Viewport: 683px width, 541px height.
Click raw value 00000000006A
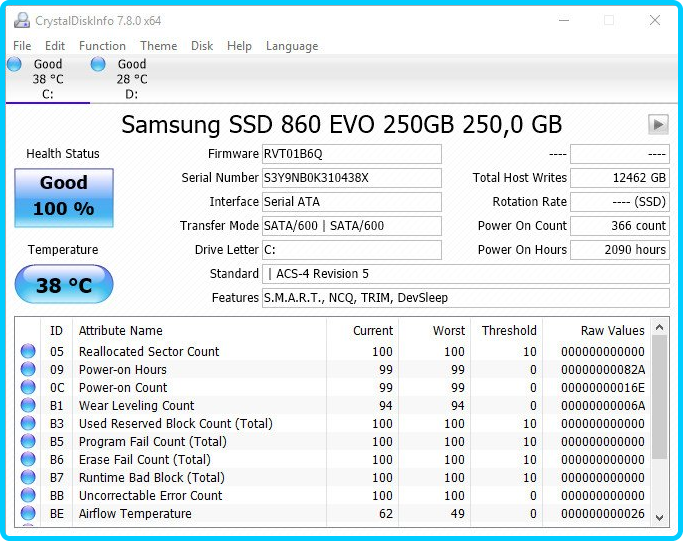pyautogui.click(x=603, y=406)
